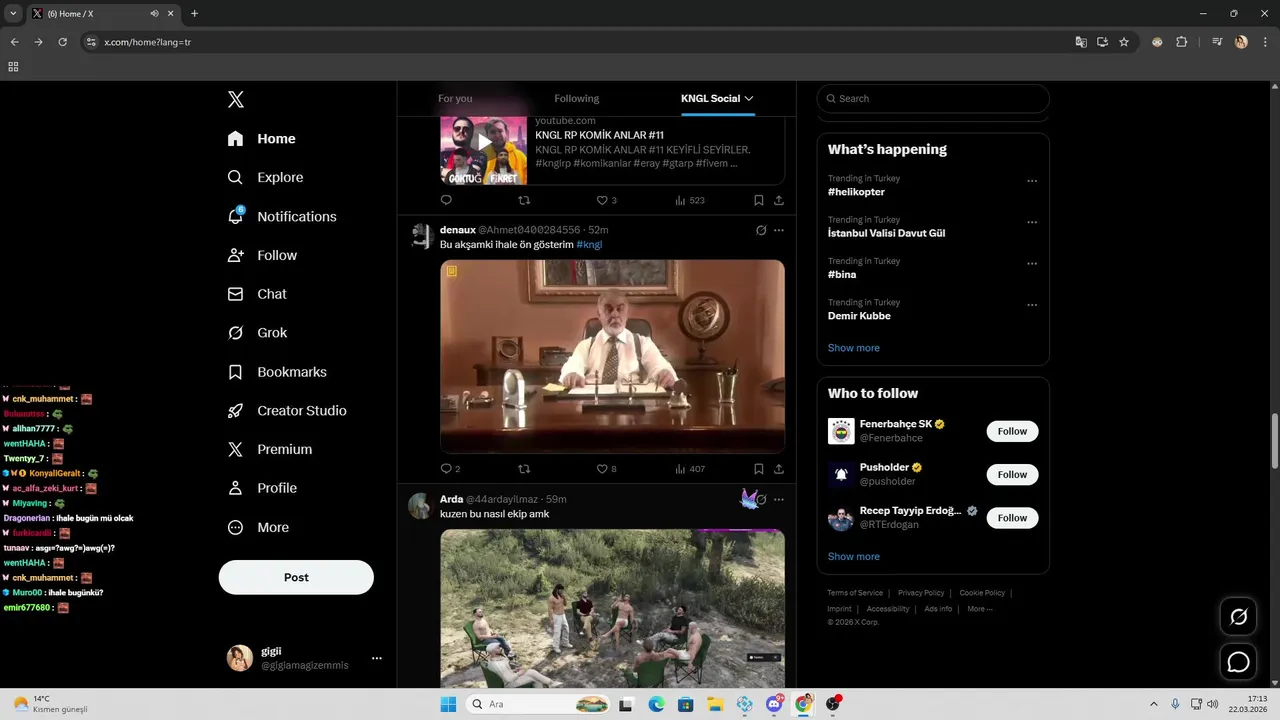
Task: Open Notifications from the sidebar
Action: point(282,216)
